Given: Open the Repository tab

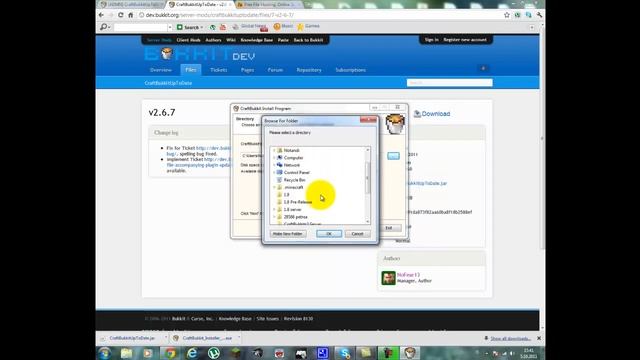Looking at the screenshot, I should [x=309, y=70].
